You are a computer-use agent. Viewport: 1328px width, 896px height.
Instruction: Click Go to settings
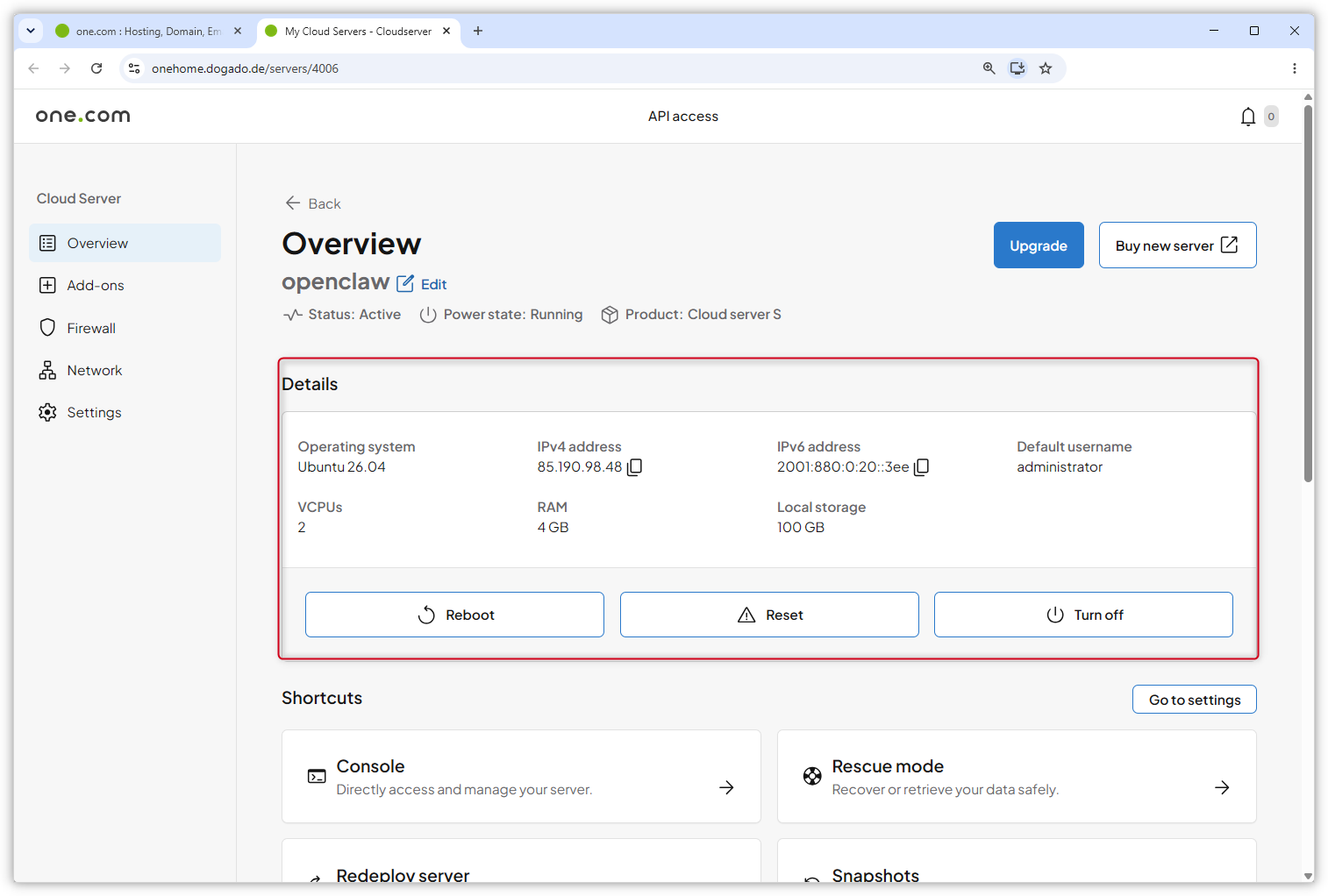[x=1195, y=700]
